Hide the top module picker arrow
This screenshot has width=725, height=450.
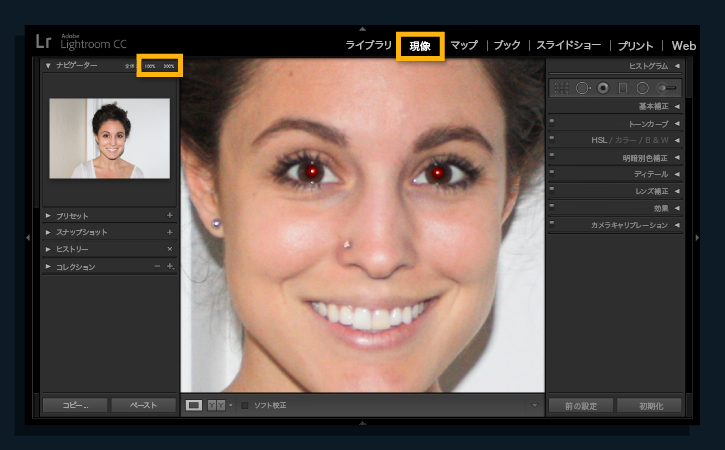coord(362,29)
